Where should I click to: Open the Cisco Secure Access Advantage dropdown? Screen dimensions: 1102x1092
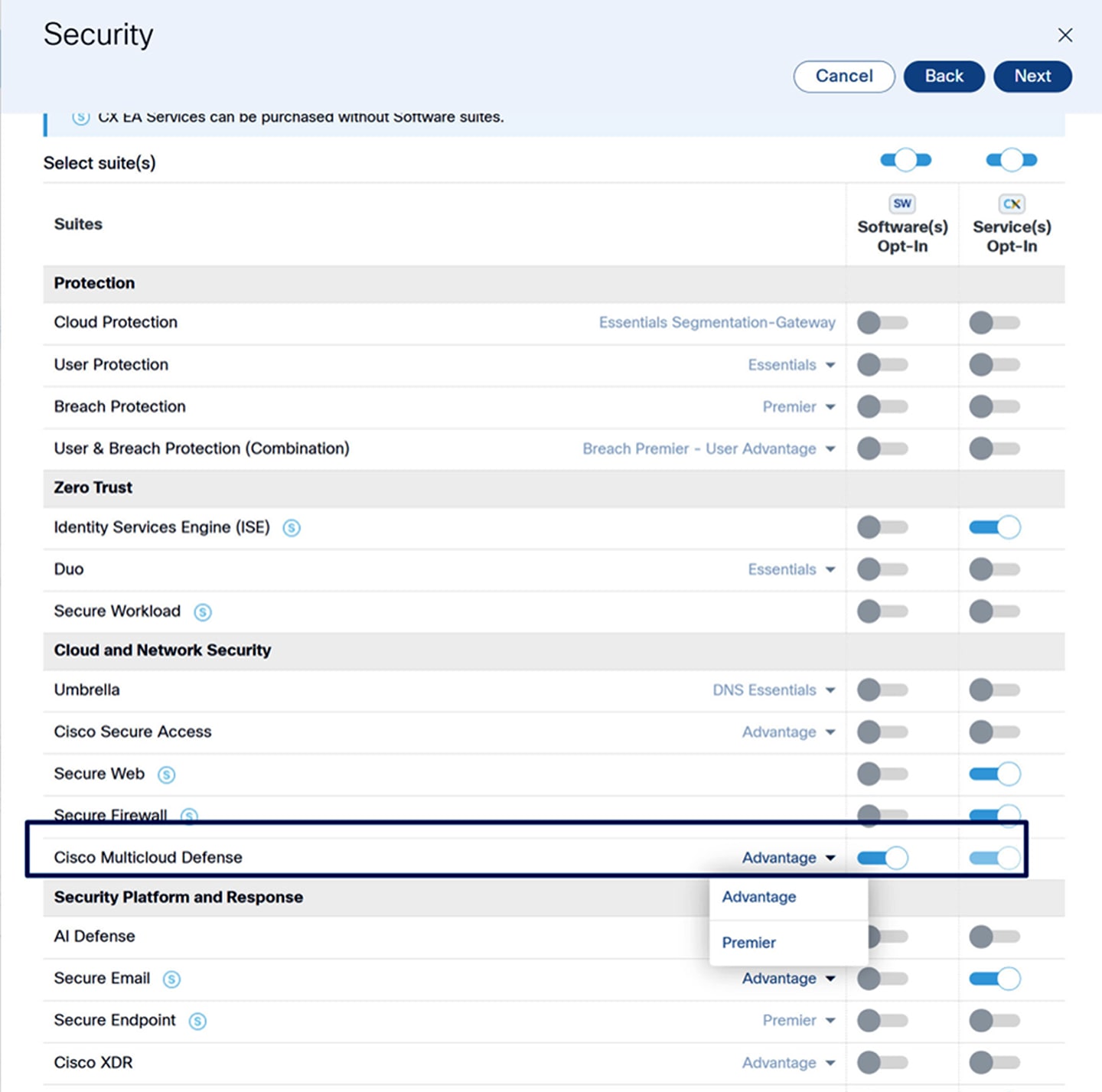coord(788,732)
